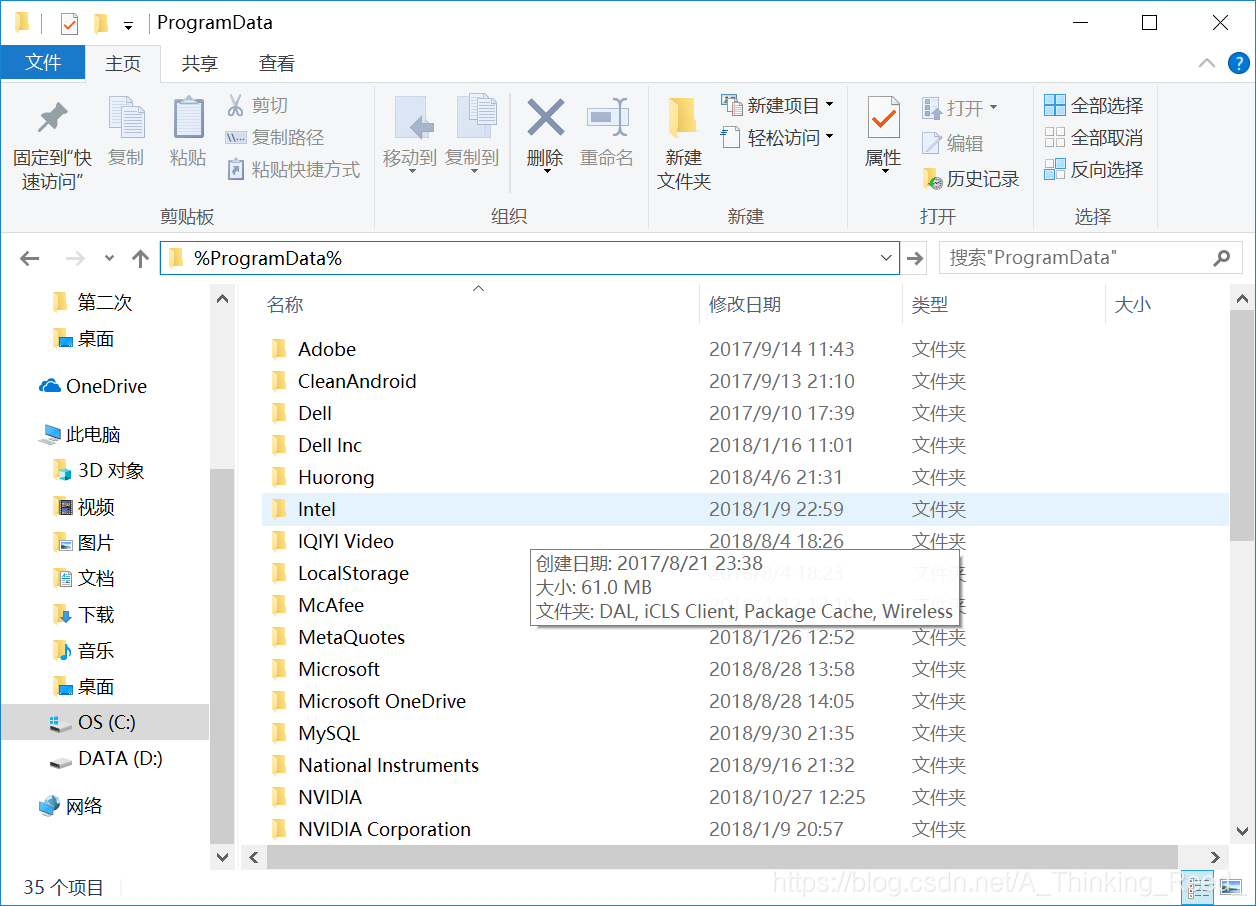1256x906 pixels.
Task: Select the Adobe folder
Action: 327,349
